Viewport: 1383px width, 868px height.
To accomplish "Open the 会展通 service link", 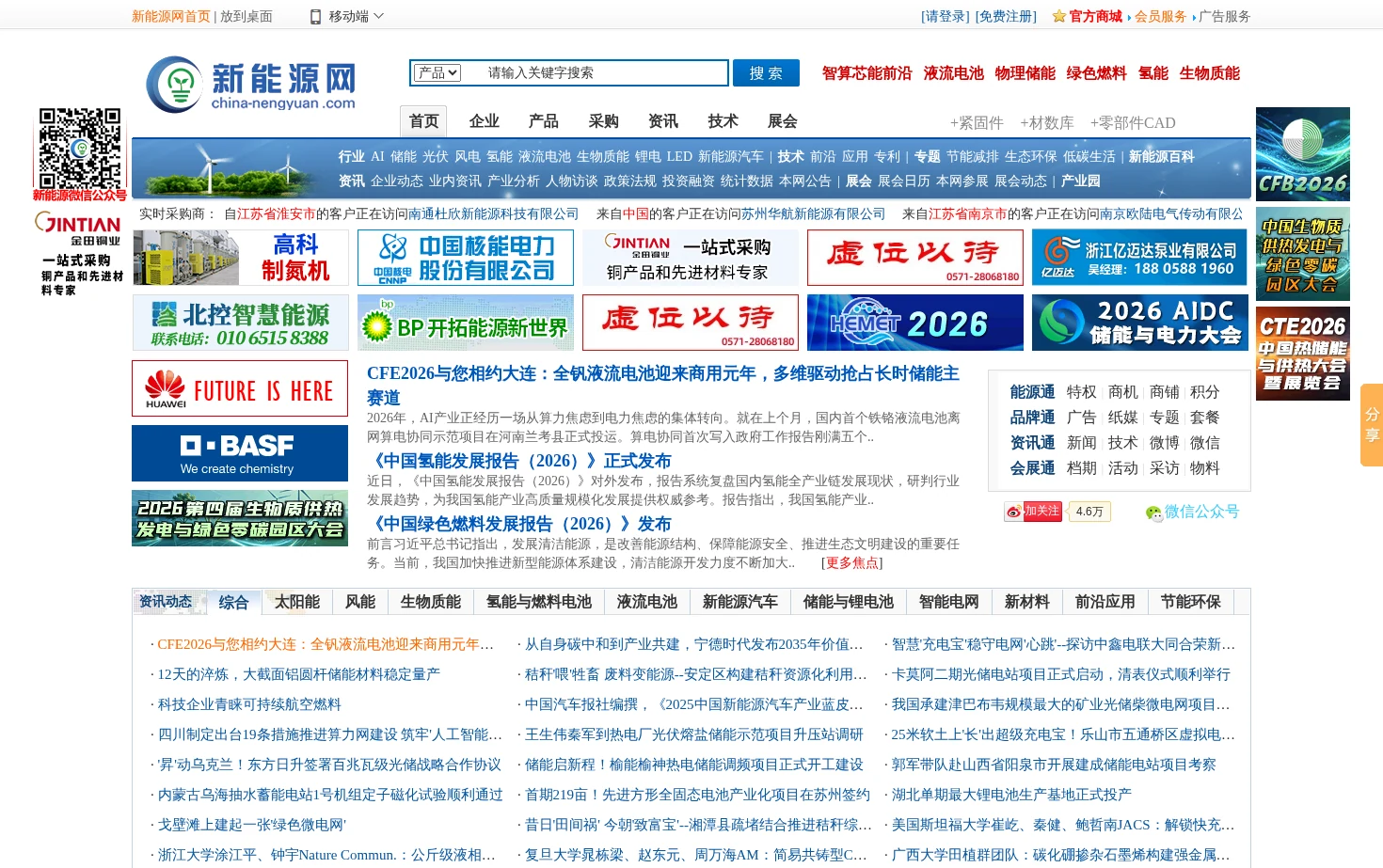I will click(x=1032, y=468).
